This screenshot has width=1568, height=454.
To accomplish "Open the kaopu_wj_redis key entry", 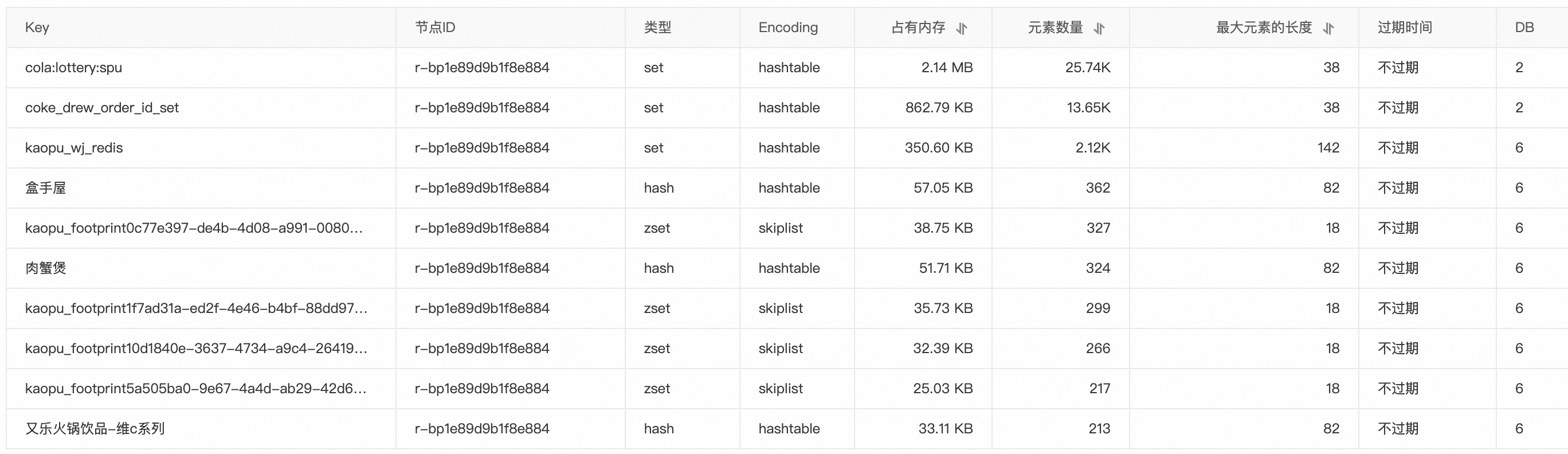I will [x=74, y=148].
